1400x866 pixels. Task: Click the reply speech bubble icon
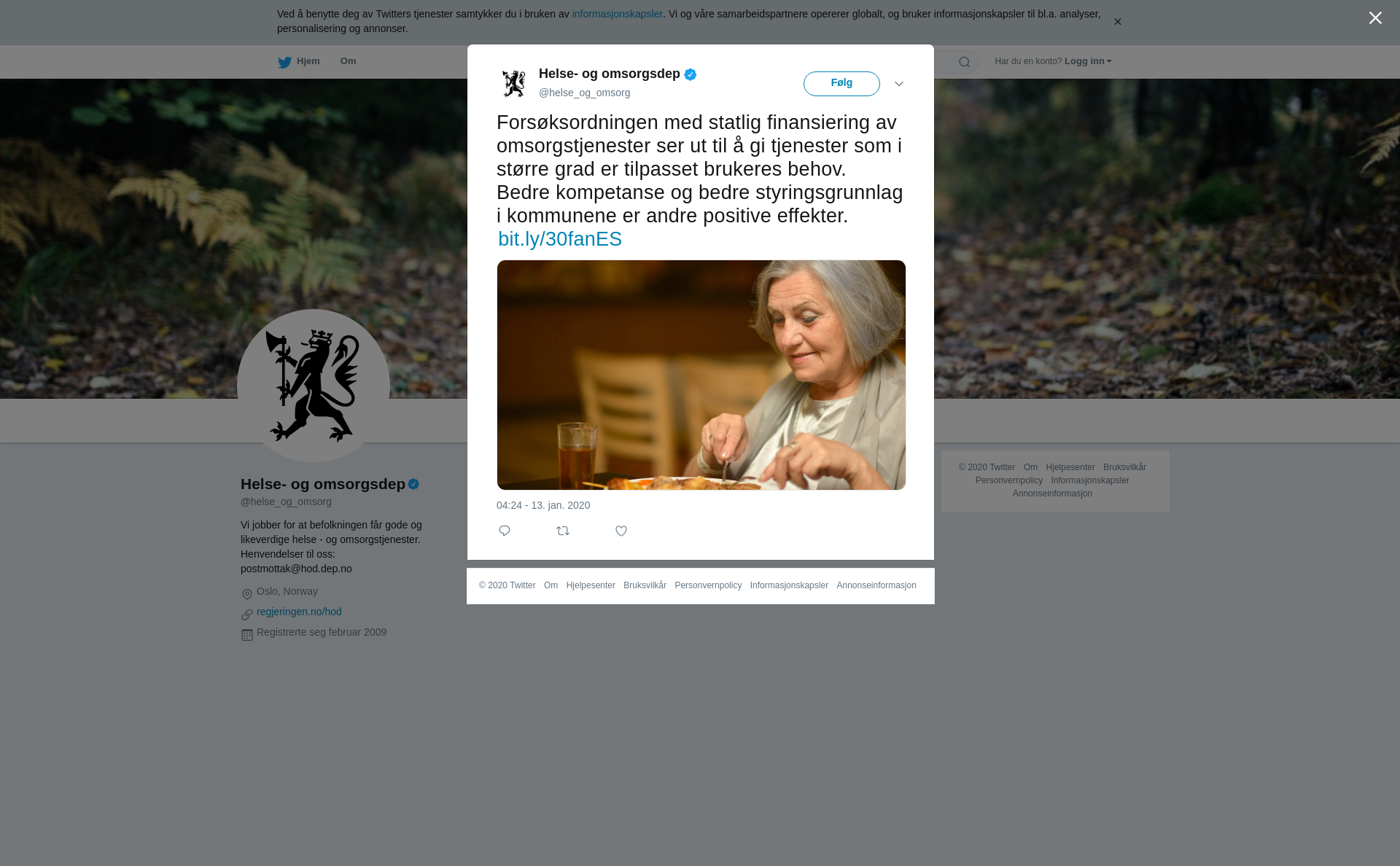tap(505, 531)
